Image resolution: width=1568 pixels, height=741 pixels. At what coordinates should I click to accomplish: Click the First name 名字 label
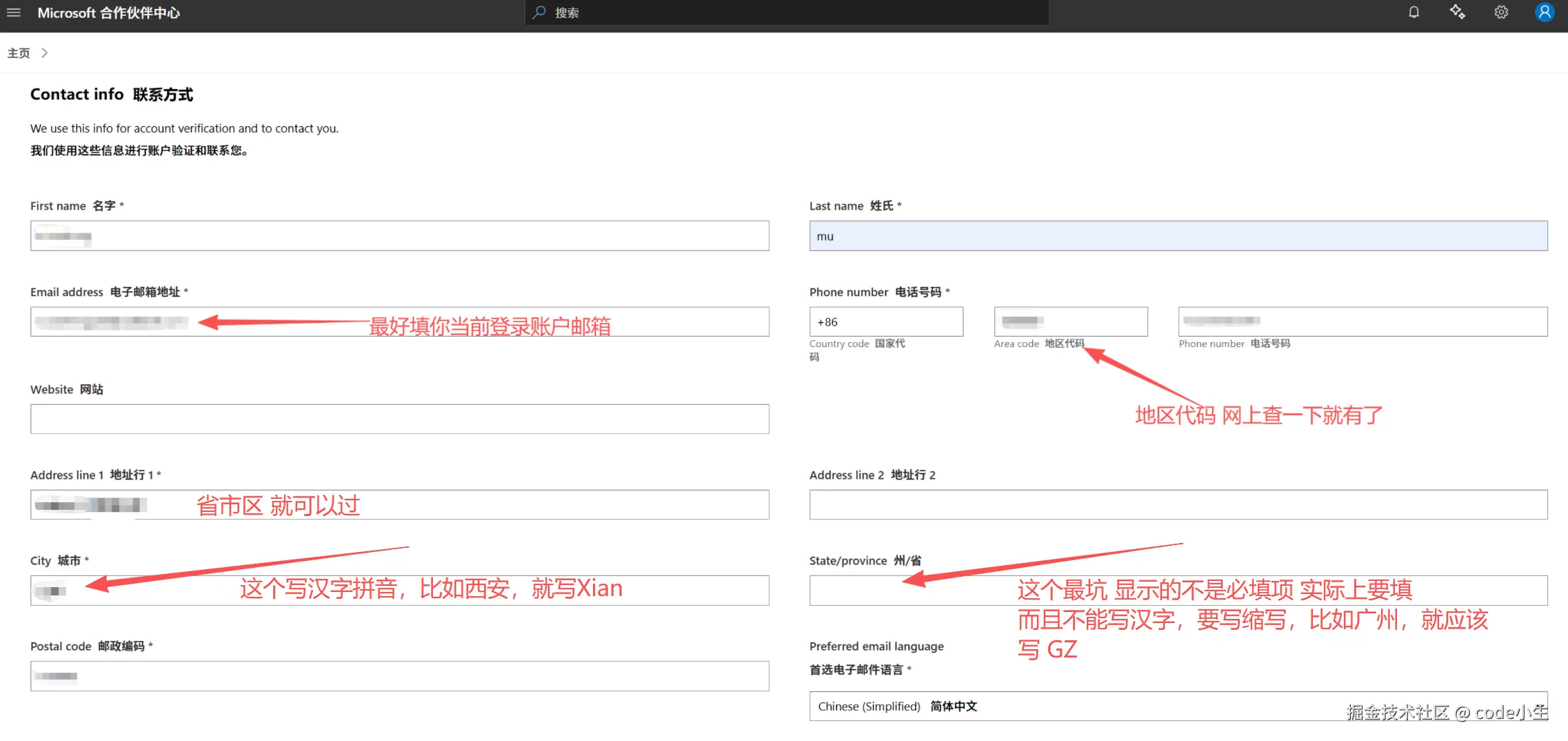click(x=77, y=206)
